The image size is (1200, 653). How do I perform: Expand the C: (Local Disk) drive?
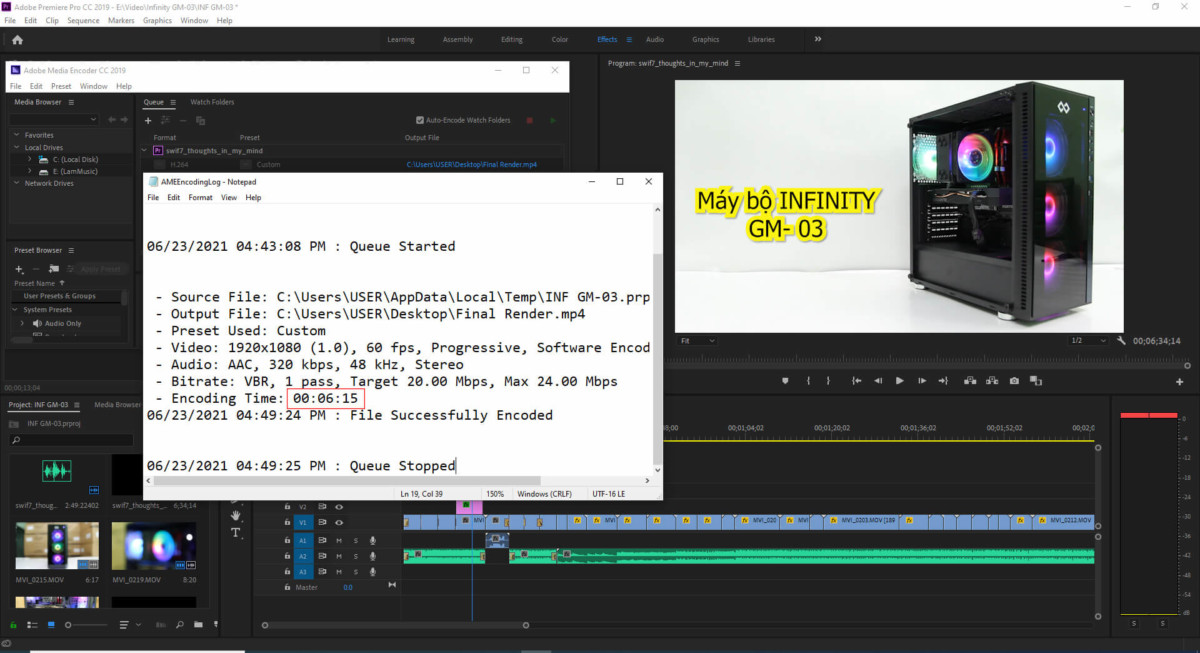point(29,159)
